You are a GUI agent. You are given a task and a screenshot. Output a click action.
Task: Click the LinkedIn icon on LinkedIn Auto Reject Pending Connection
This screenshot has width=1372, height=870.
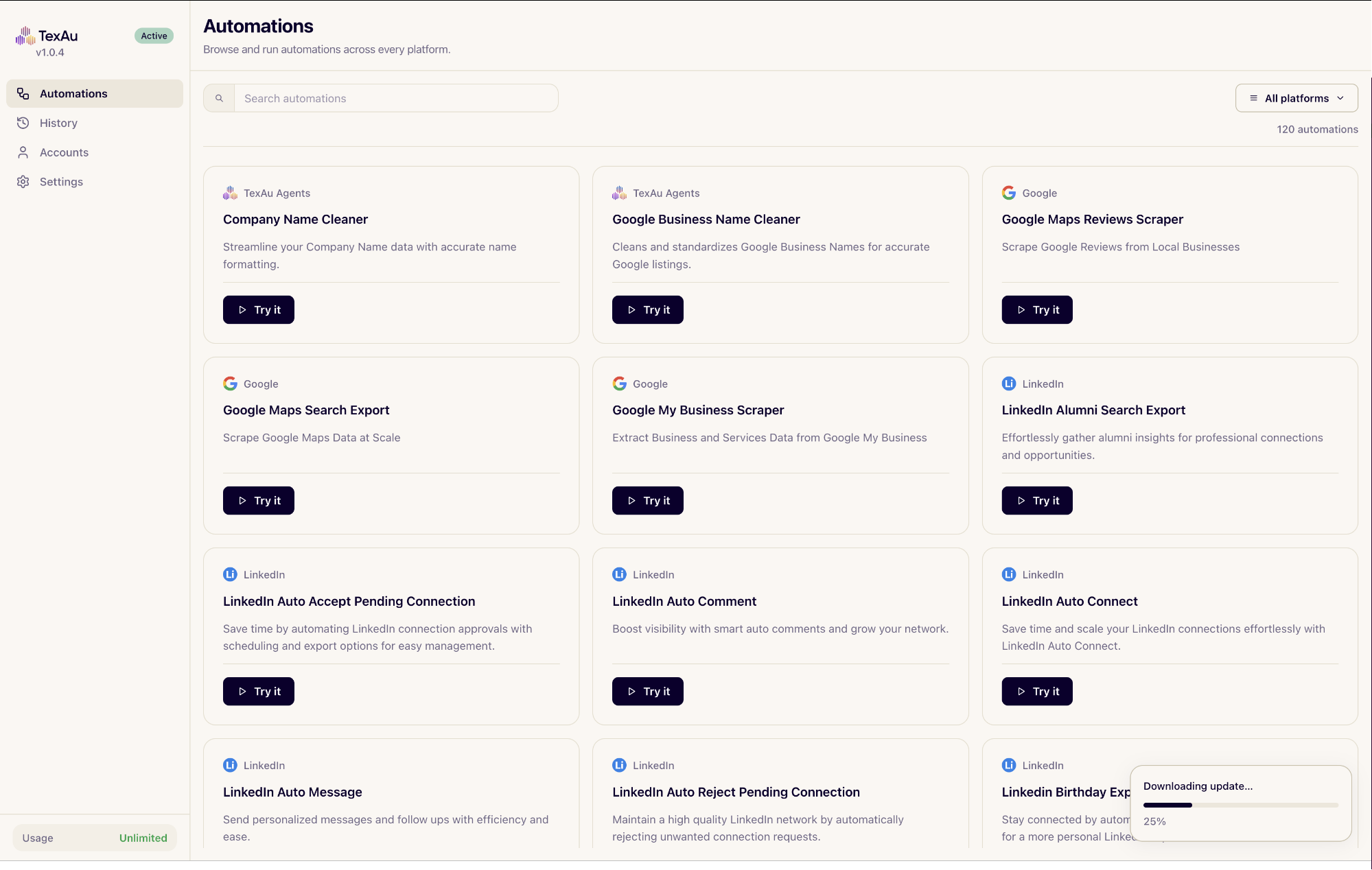coord(619,765)
